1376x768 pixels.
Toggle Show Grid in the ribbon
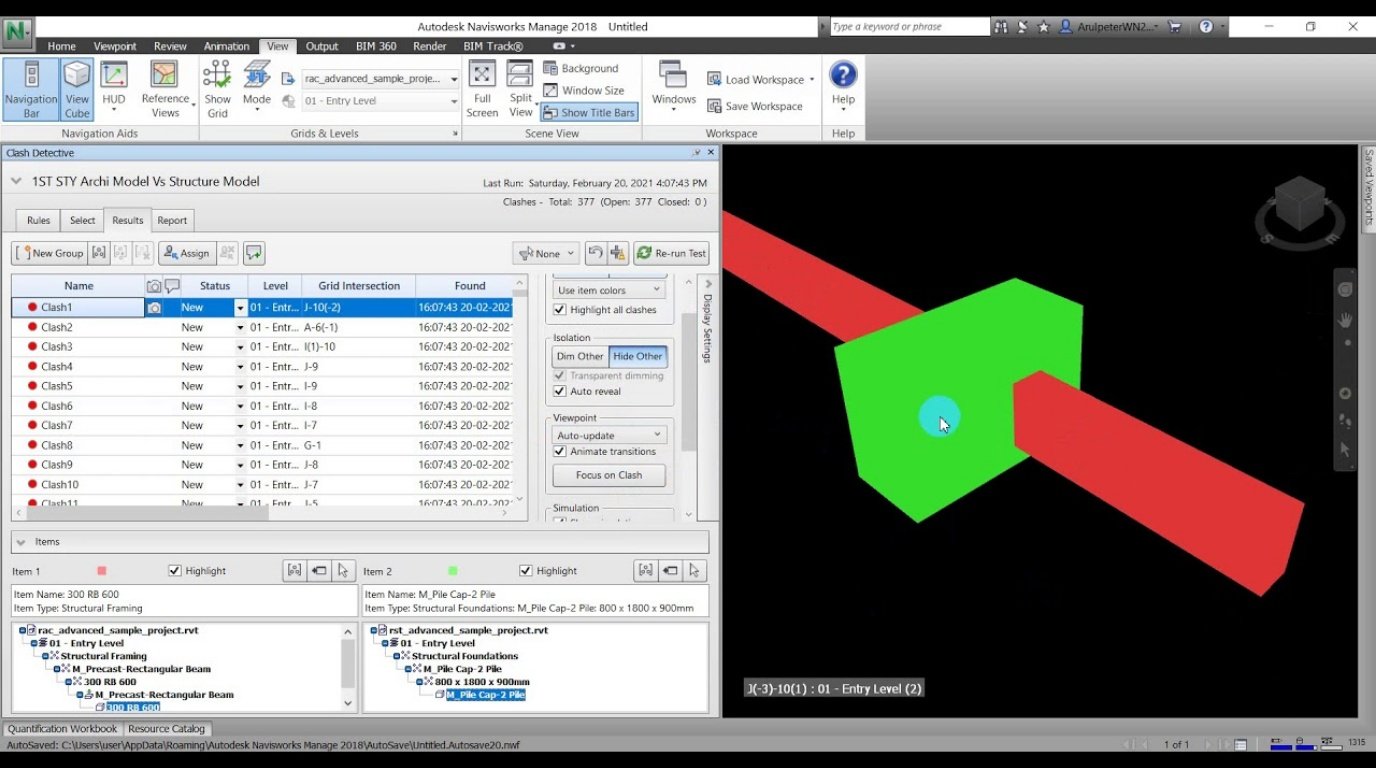[x=217, y=89]
